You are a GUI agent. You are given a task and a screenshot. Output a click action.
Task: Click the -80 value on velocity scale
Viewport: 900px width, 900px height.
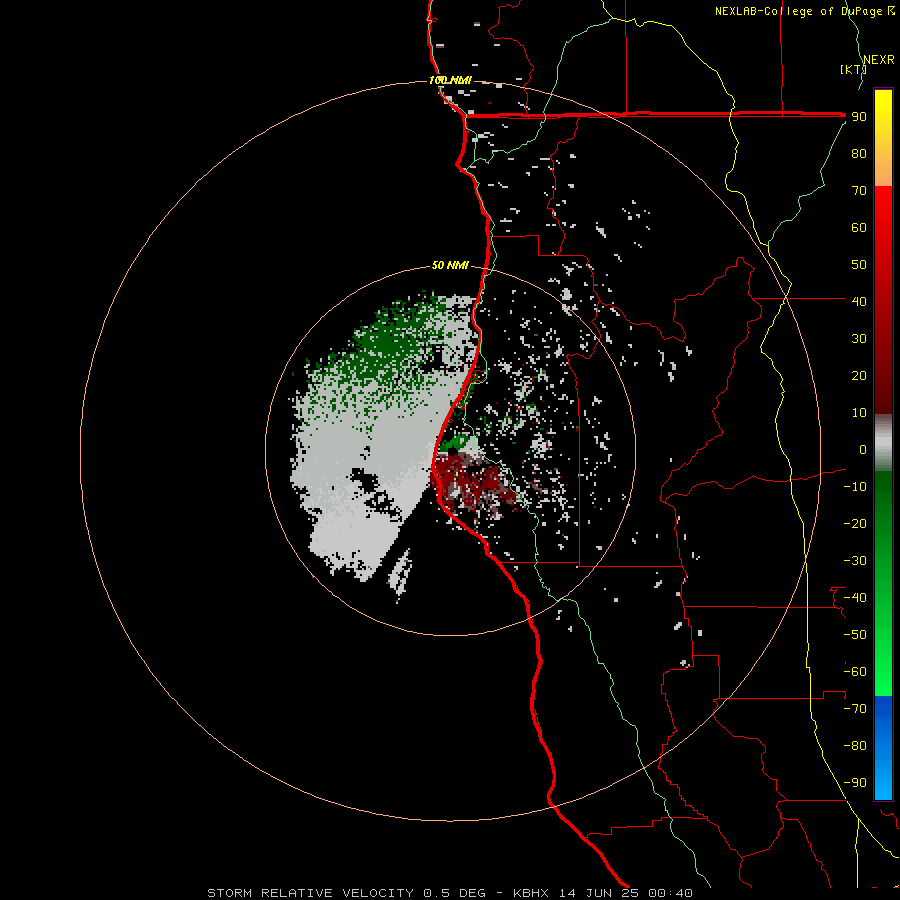point(855,746)
